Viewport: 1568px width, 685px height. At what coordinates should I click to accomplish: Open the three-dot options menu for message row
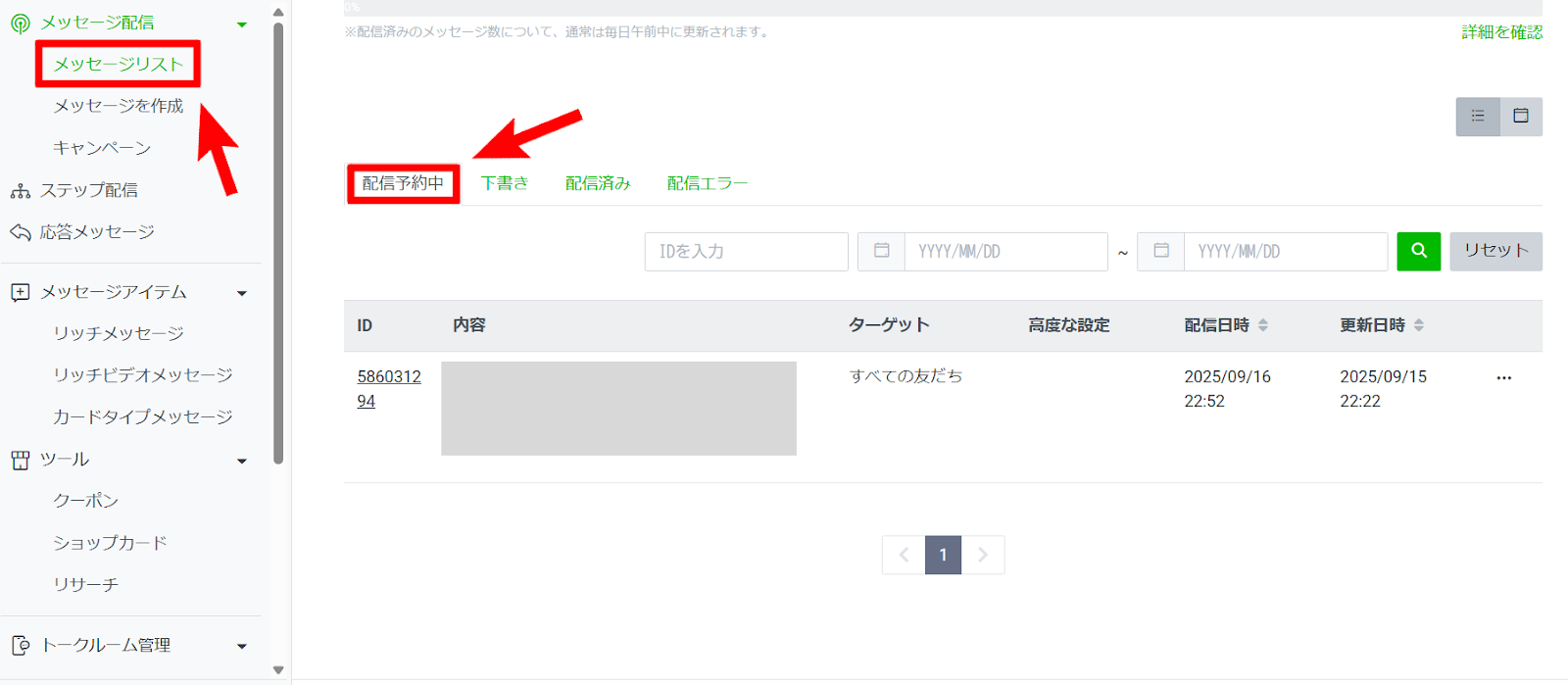pyautogui.click(x=1503, y=378)
